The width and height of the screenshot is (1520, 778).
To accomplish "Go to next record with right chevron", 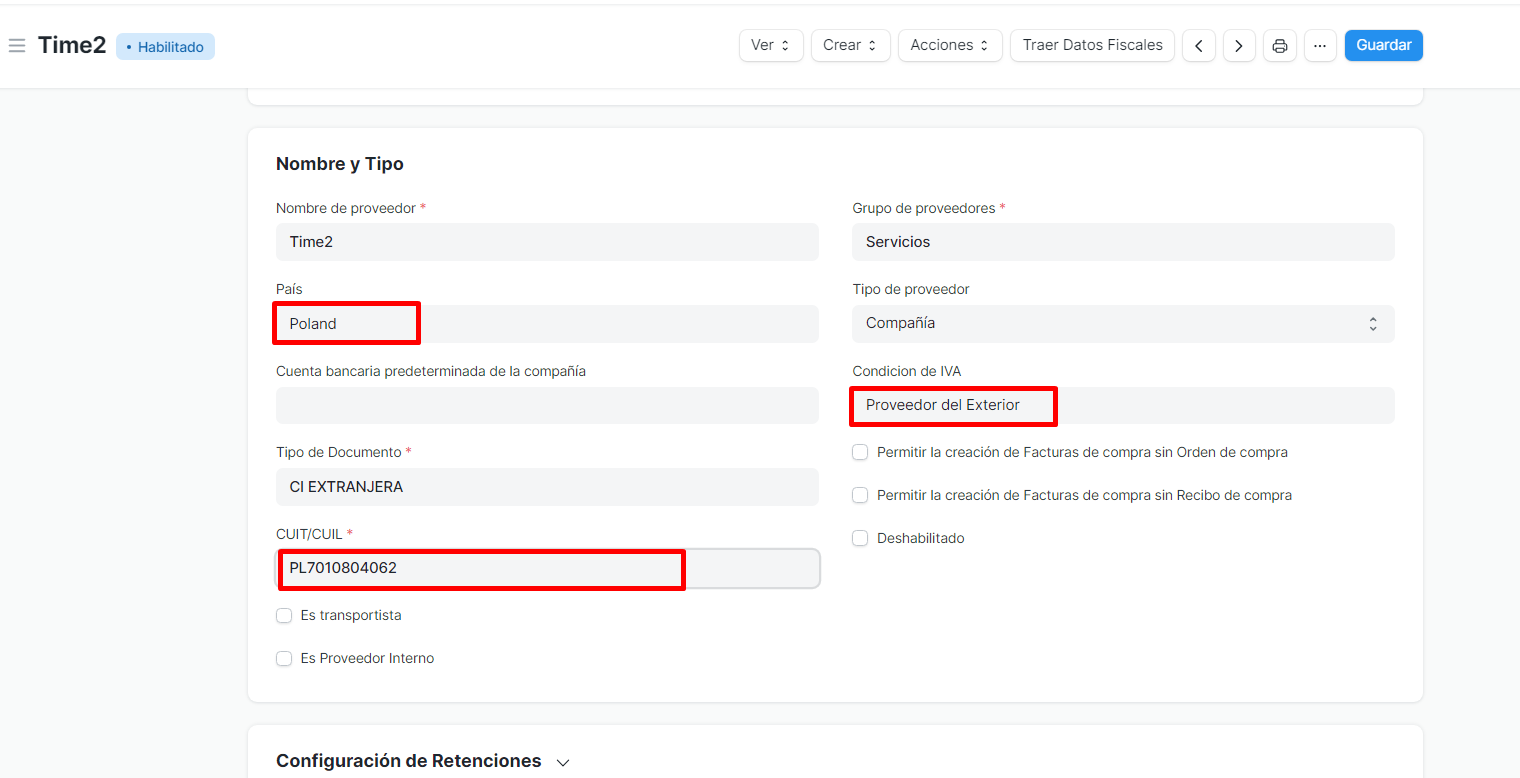I will [x=1239, y=45].
